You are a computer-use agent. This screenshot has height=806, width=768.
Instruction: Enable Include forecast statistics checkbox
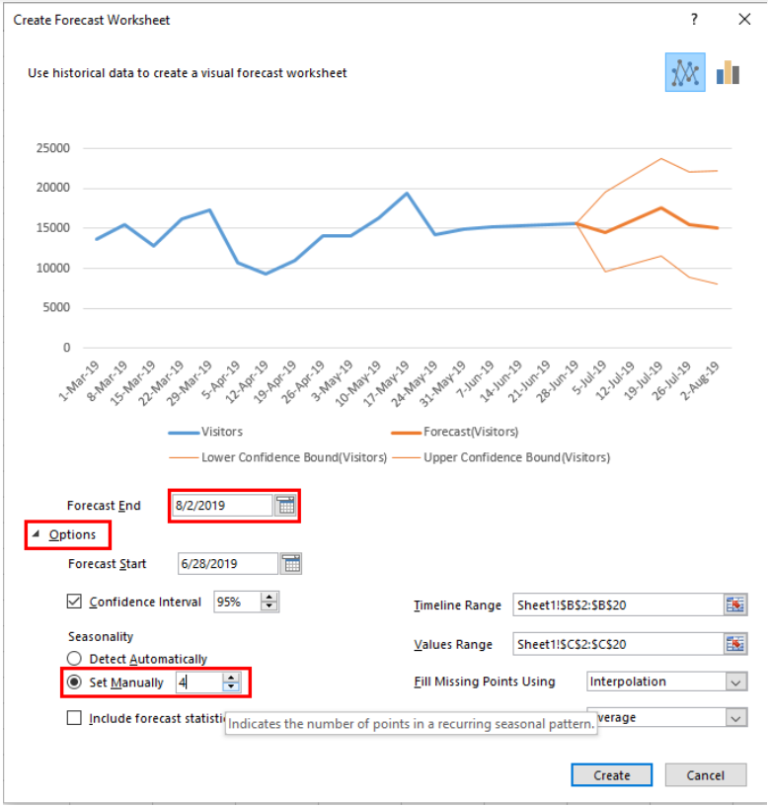74,718
